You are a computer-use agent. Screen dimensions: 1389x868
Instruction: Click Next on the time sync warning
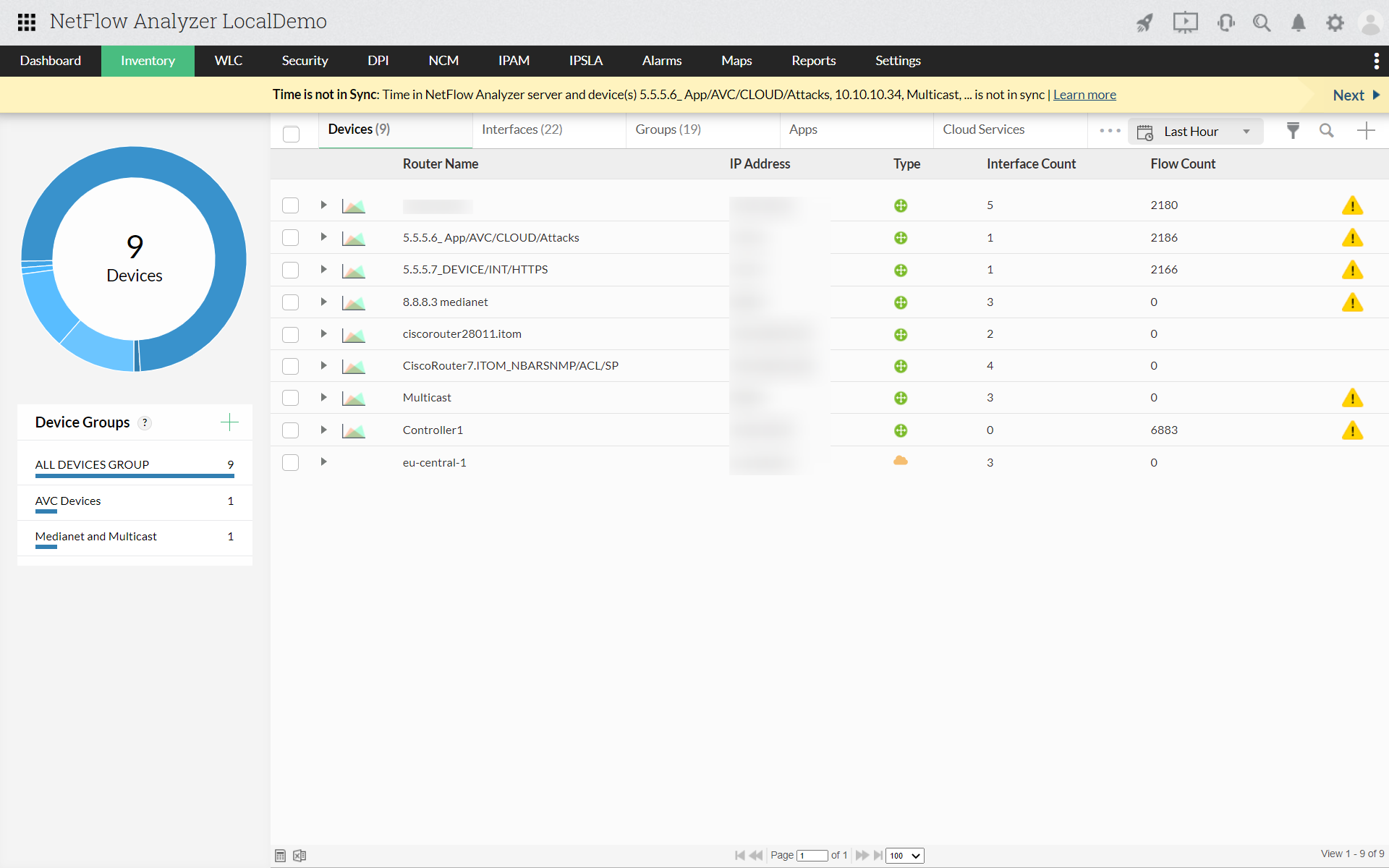(x=1350, y=95)
